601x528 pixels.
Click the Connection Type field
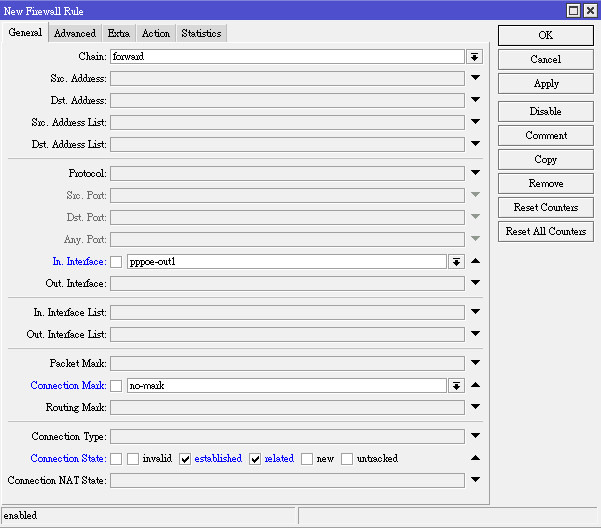tap(287, 437)
